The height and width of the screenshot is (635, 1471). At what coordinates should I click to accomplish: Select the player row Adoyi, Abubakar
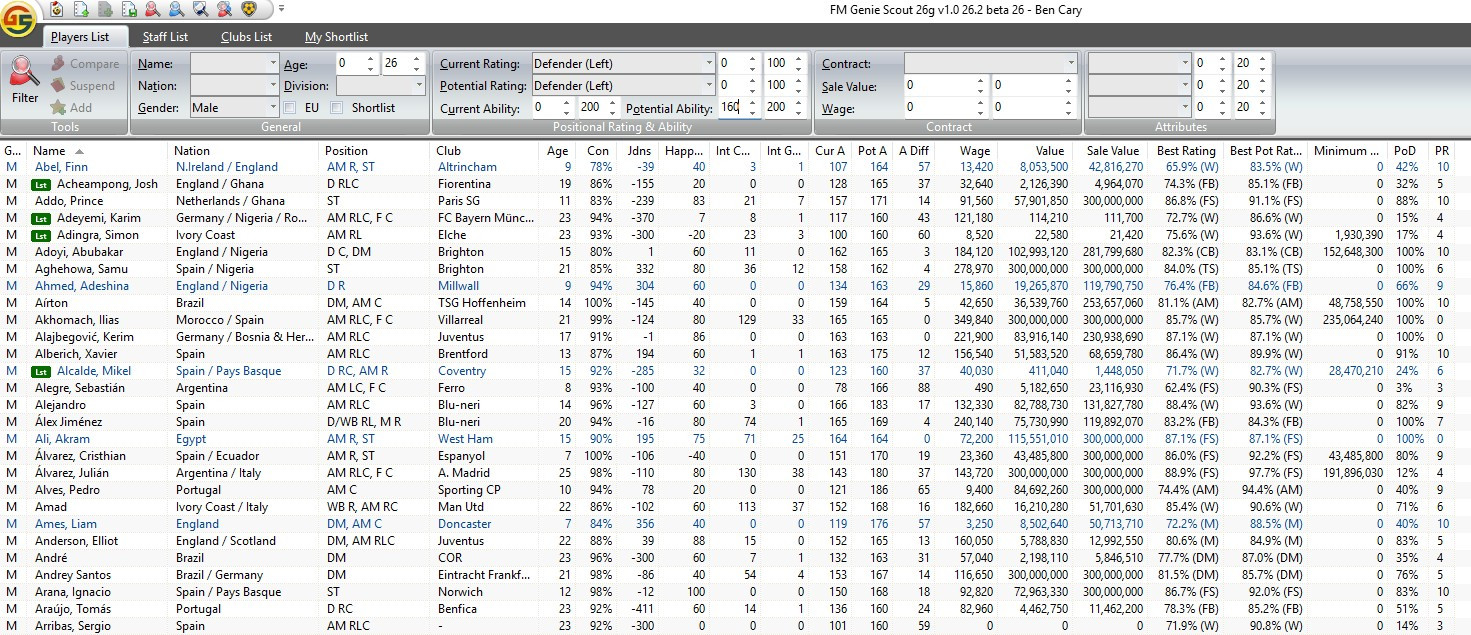pyautogui.click(x=735, y=252)
